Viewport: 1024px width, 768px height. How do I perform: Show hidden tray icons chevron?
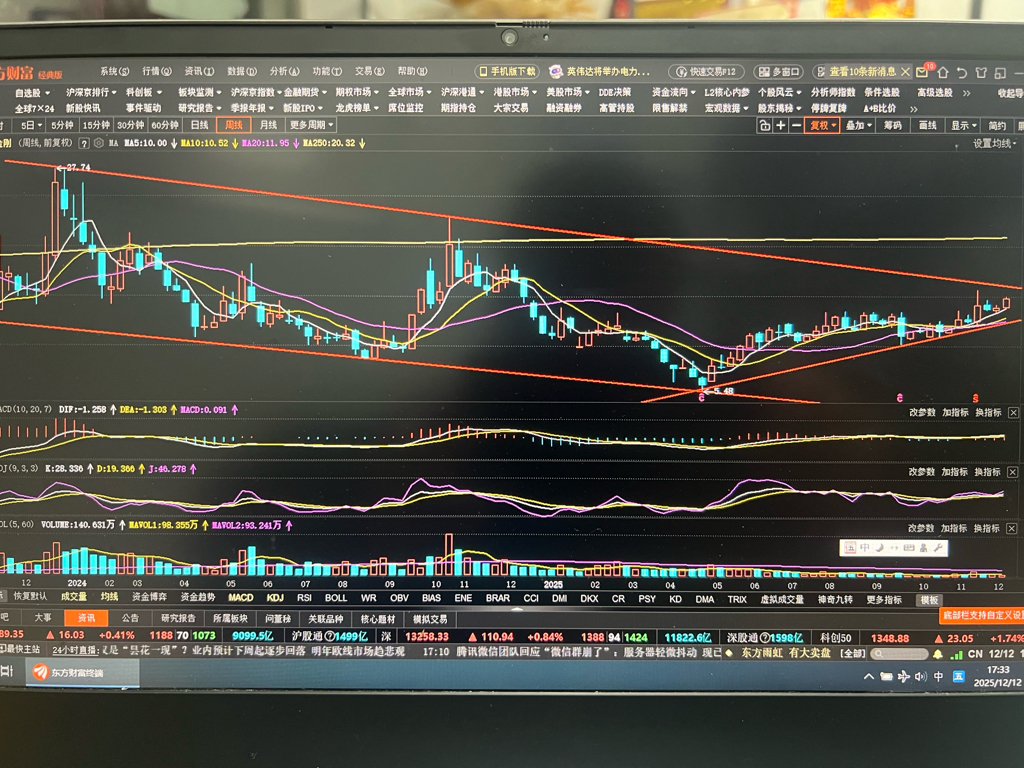tap(869, 677)
